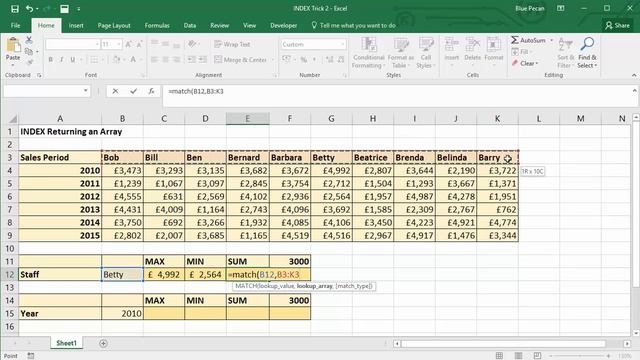Click the Save icon in quick access toolbar
640x360 pixels.
tap(15, 9)
